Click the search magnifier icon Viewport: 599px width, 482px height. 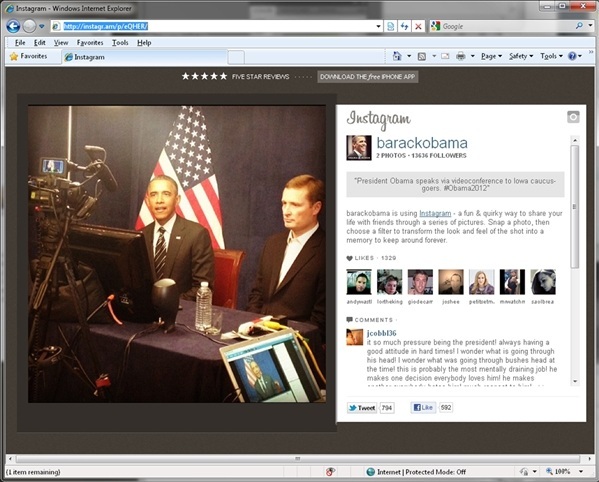tap(579, 26)
